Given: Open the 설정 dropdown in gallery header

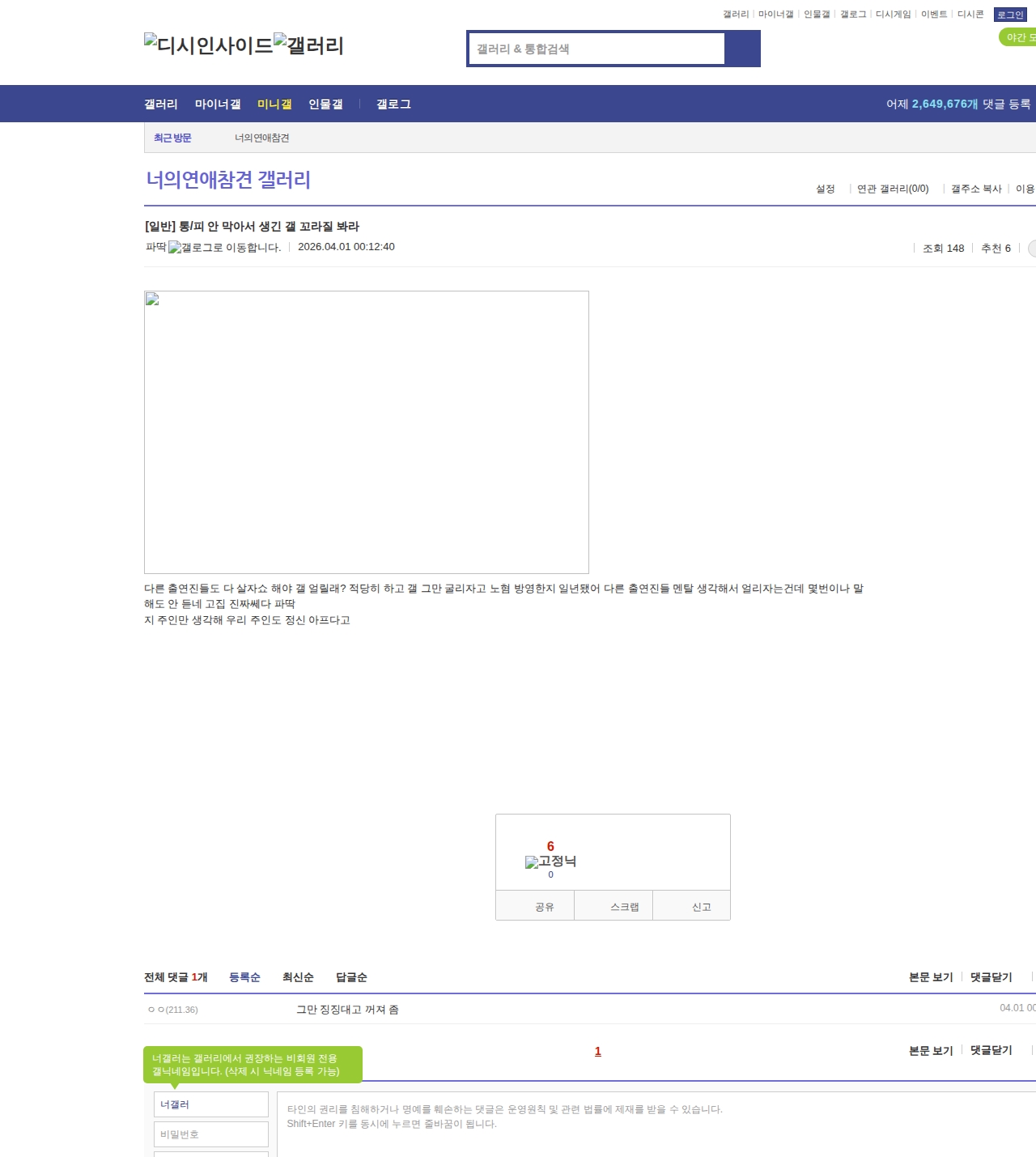Looking at the screenshot, I should (825, 189).
